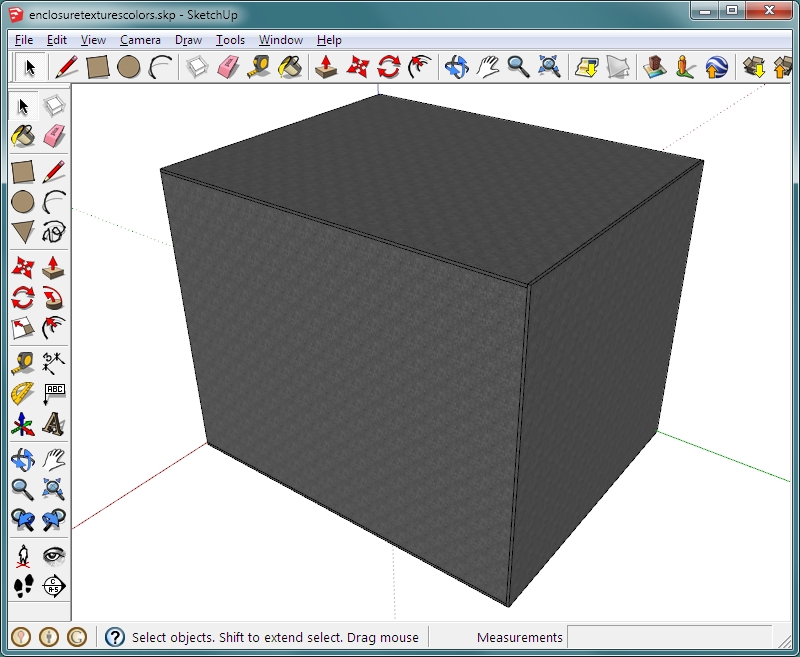Select Rectangle tool in left palette
This screenshot has height=657, width=800.
(23, 172)
